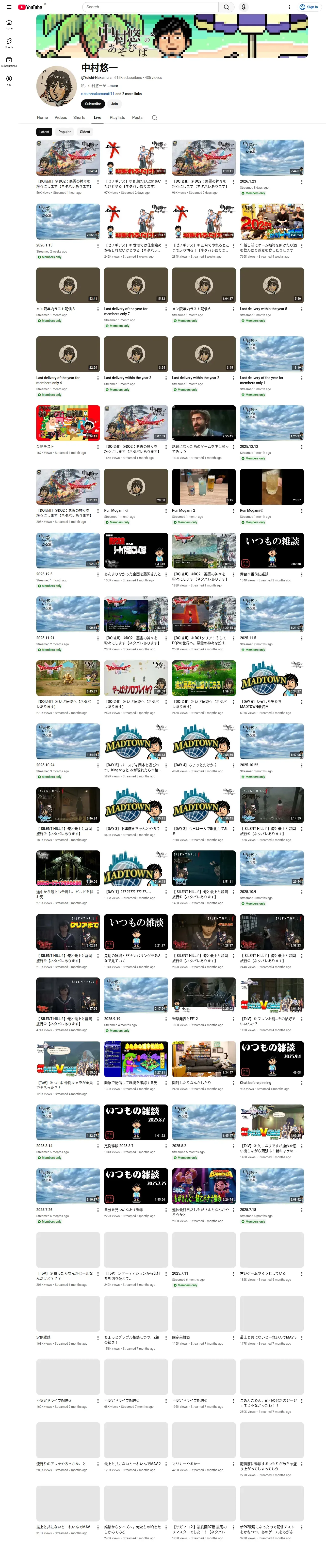Select the Live tab
Viewport: 326px width, 1568px height.
click(97, 117)
